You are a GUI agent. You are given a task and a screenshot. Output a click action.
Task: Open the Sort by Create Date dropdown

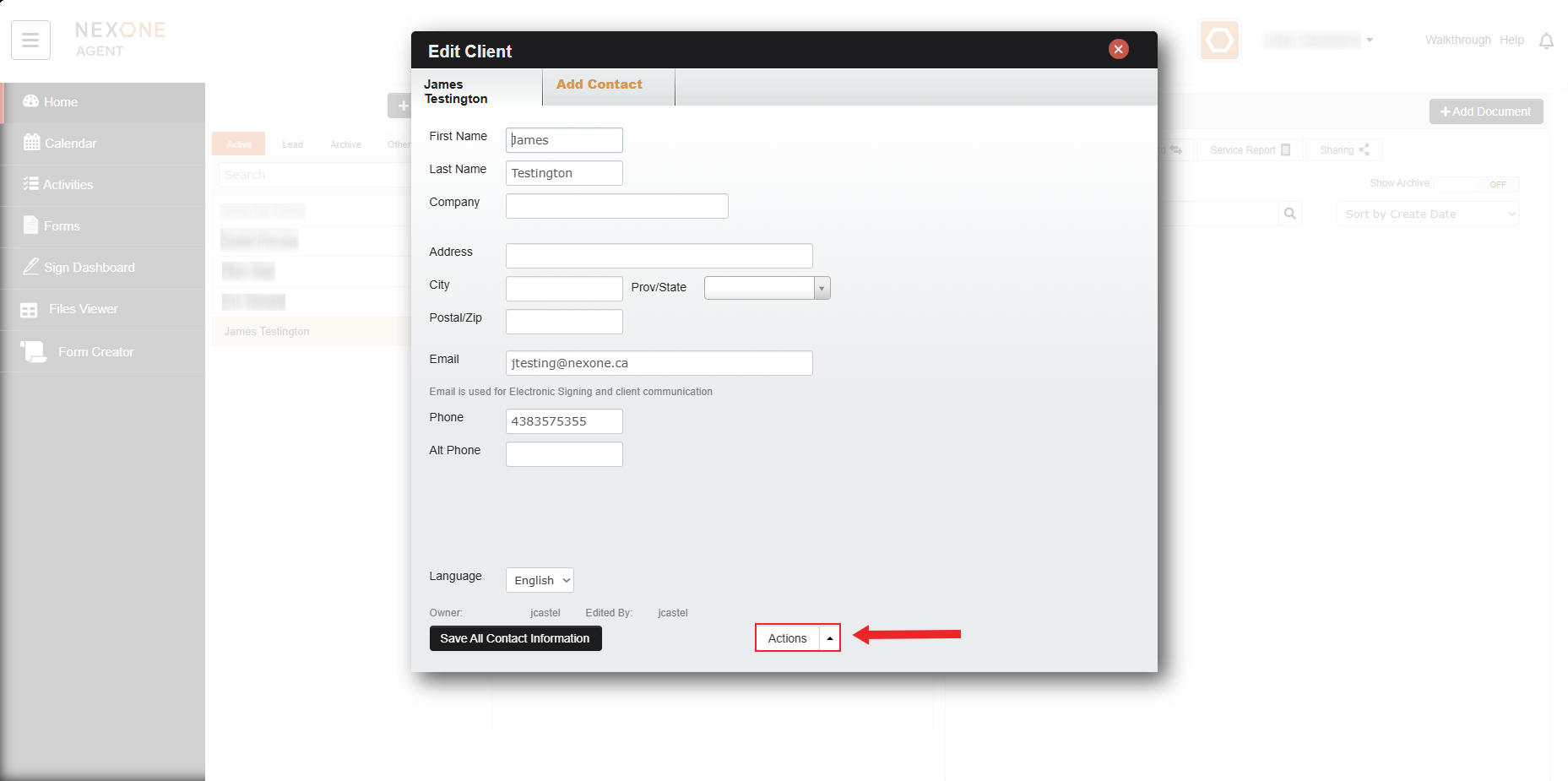[x=1427, y=214]
